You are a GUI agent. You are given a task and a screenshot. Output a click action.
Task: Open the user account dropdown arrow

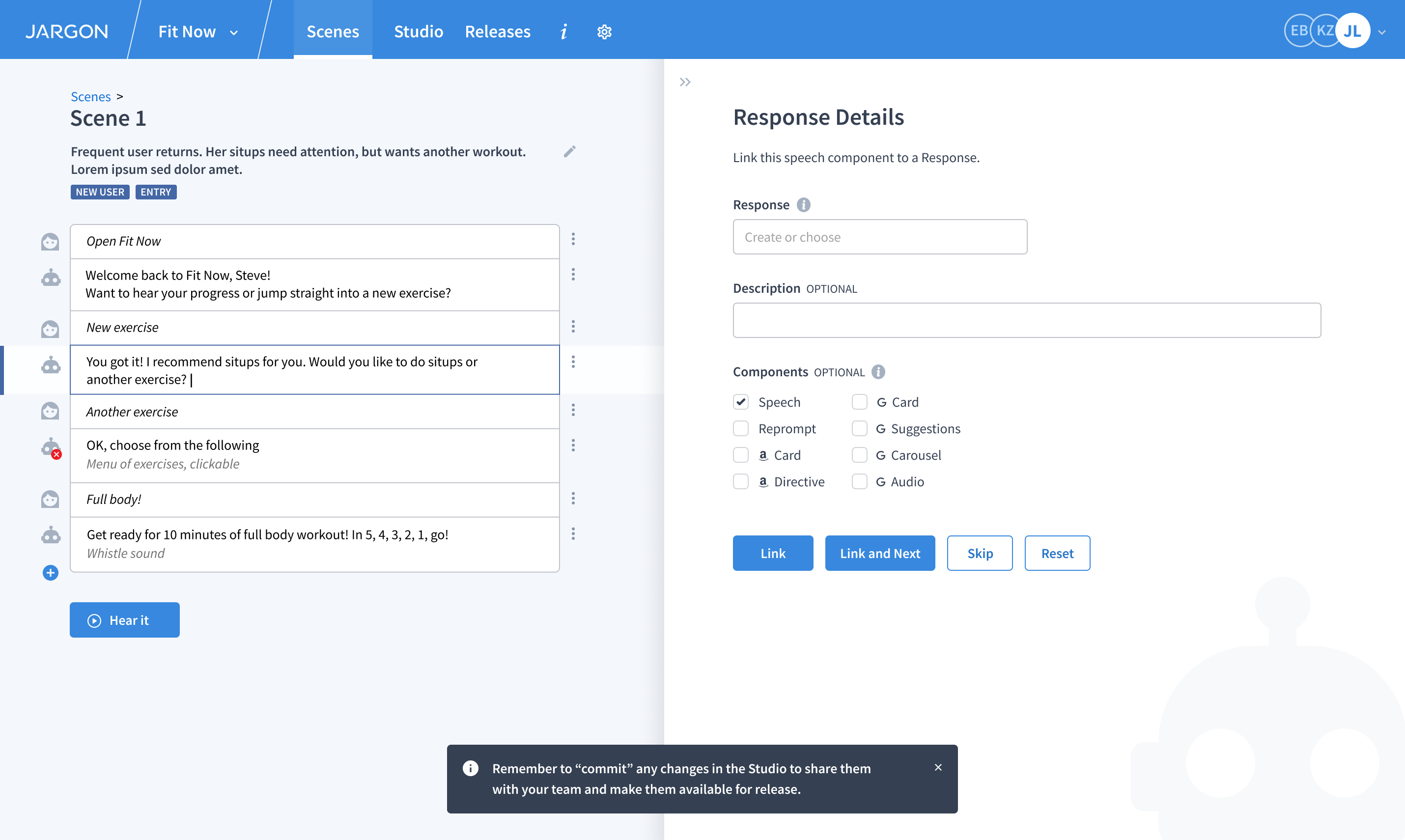1382,32
